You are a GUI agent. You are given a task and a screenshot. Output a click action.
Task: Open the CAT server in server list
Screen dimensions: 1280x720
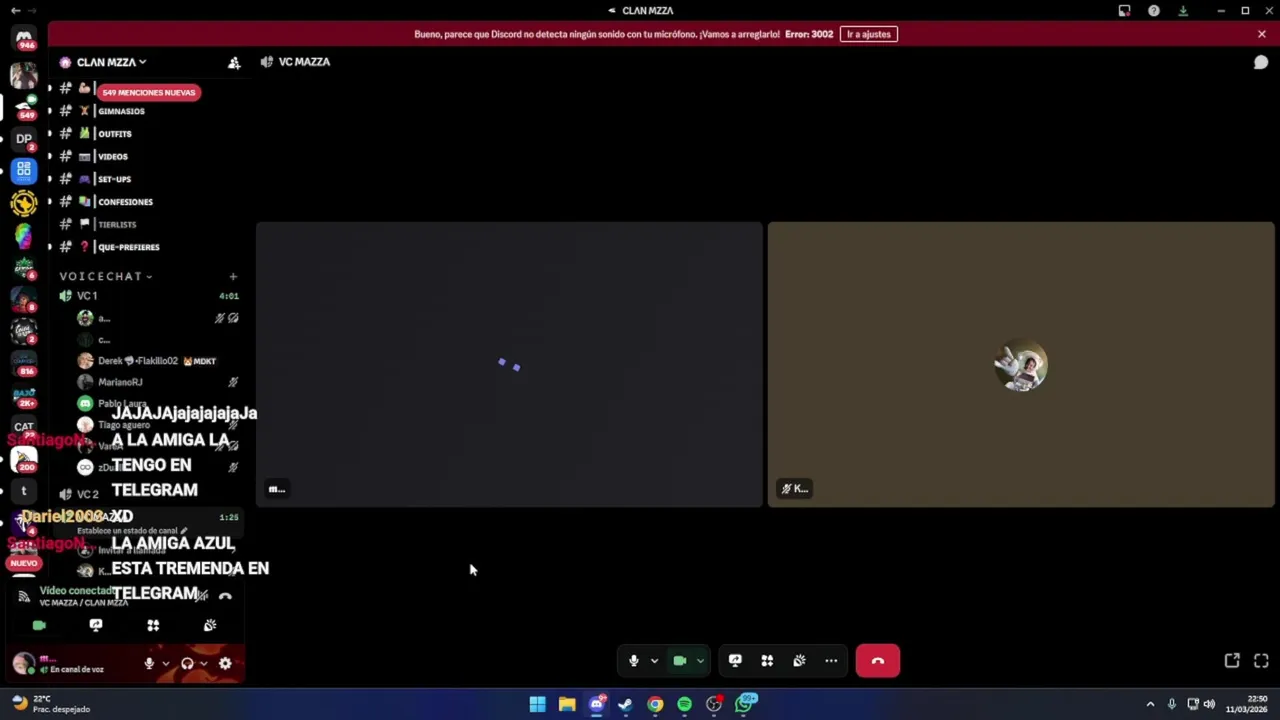[x=24, y=427]
